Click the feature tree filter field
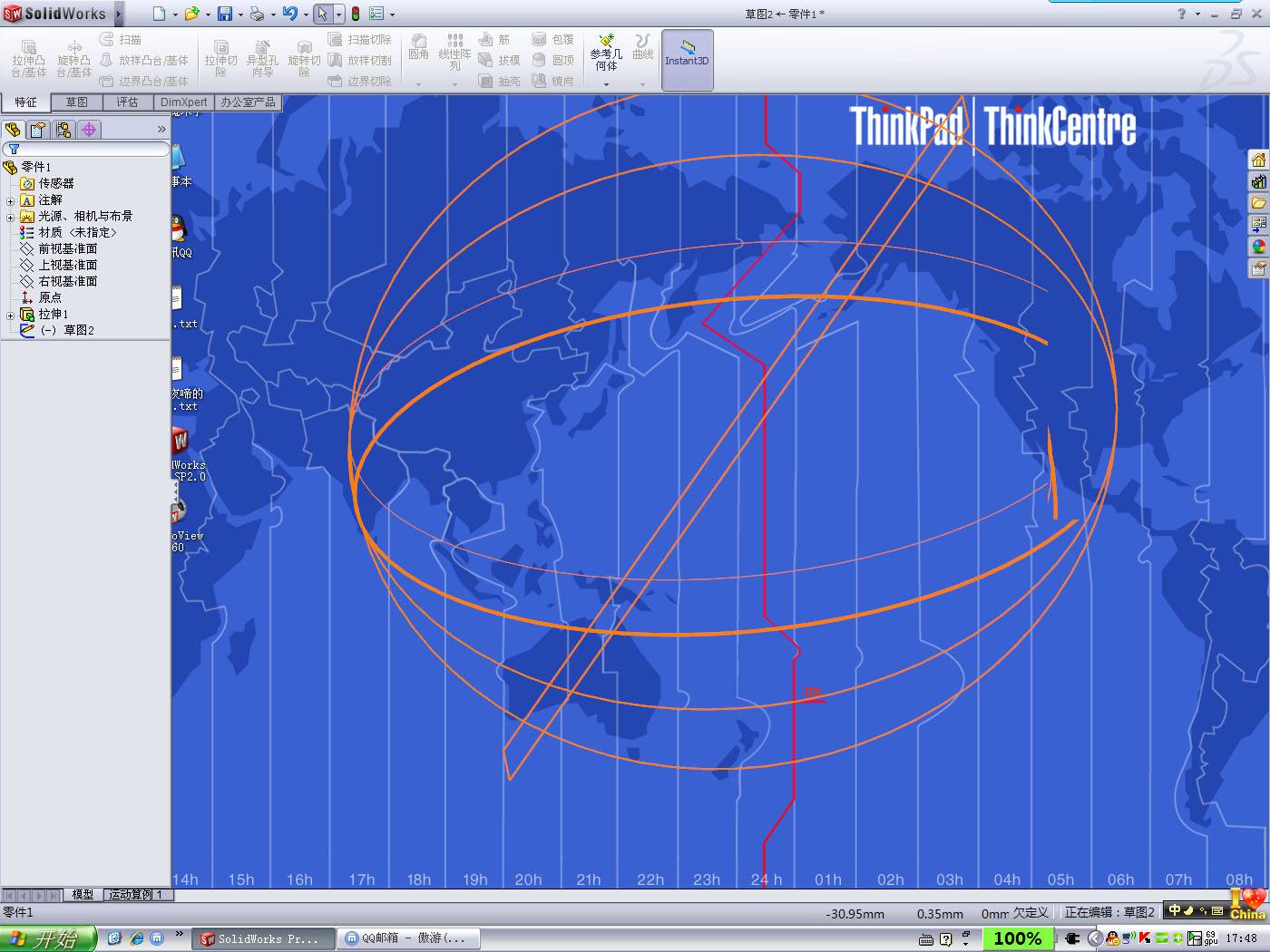The image size is (1270, 952). 86,149
